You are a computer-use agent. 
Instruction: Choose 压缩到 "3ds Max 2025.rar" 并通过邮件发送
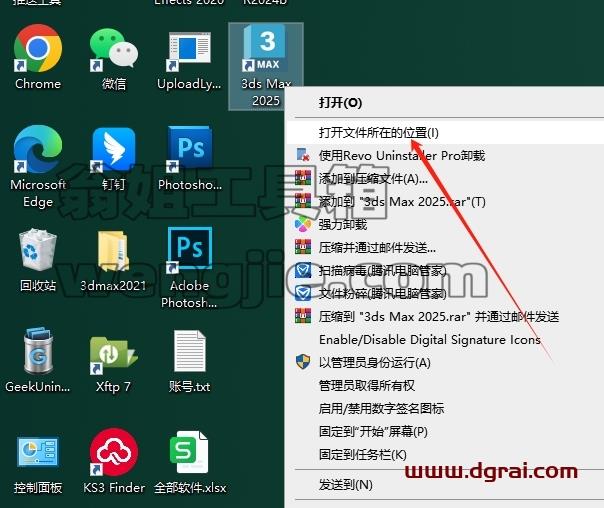click(445, 317)
